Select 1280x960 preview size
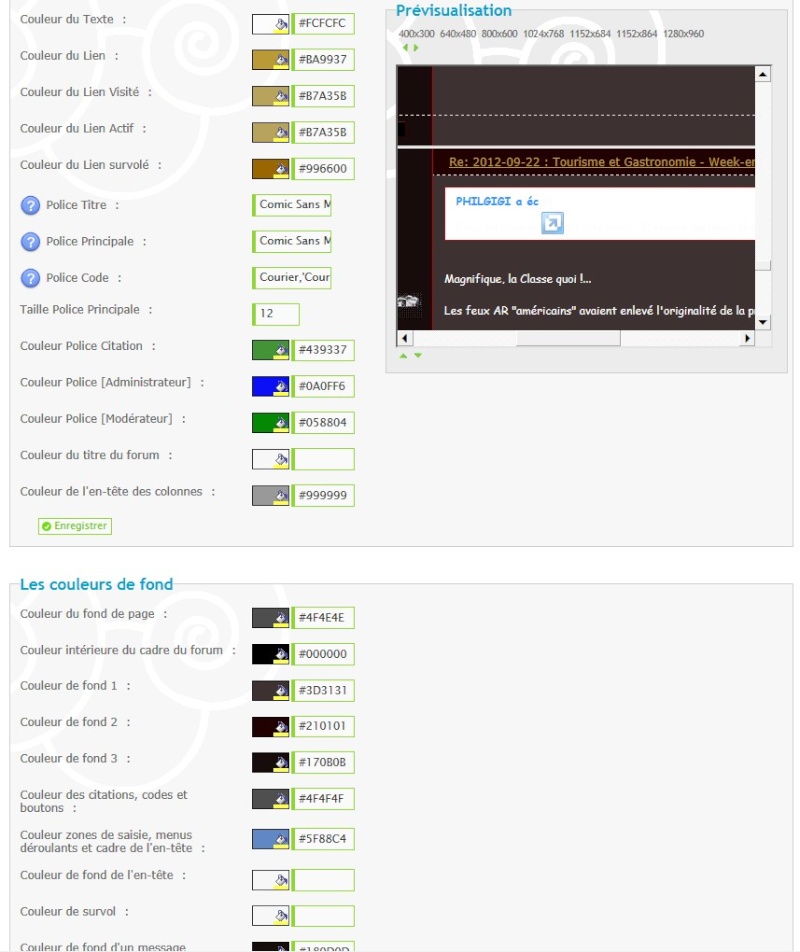 (683, 34)
